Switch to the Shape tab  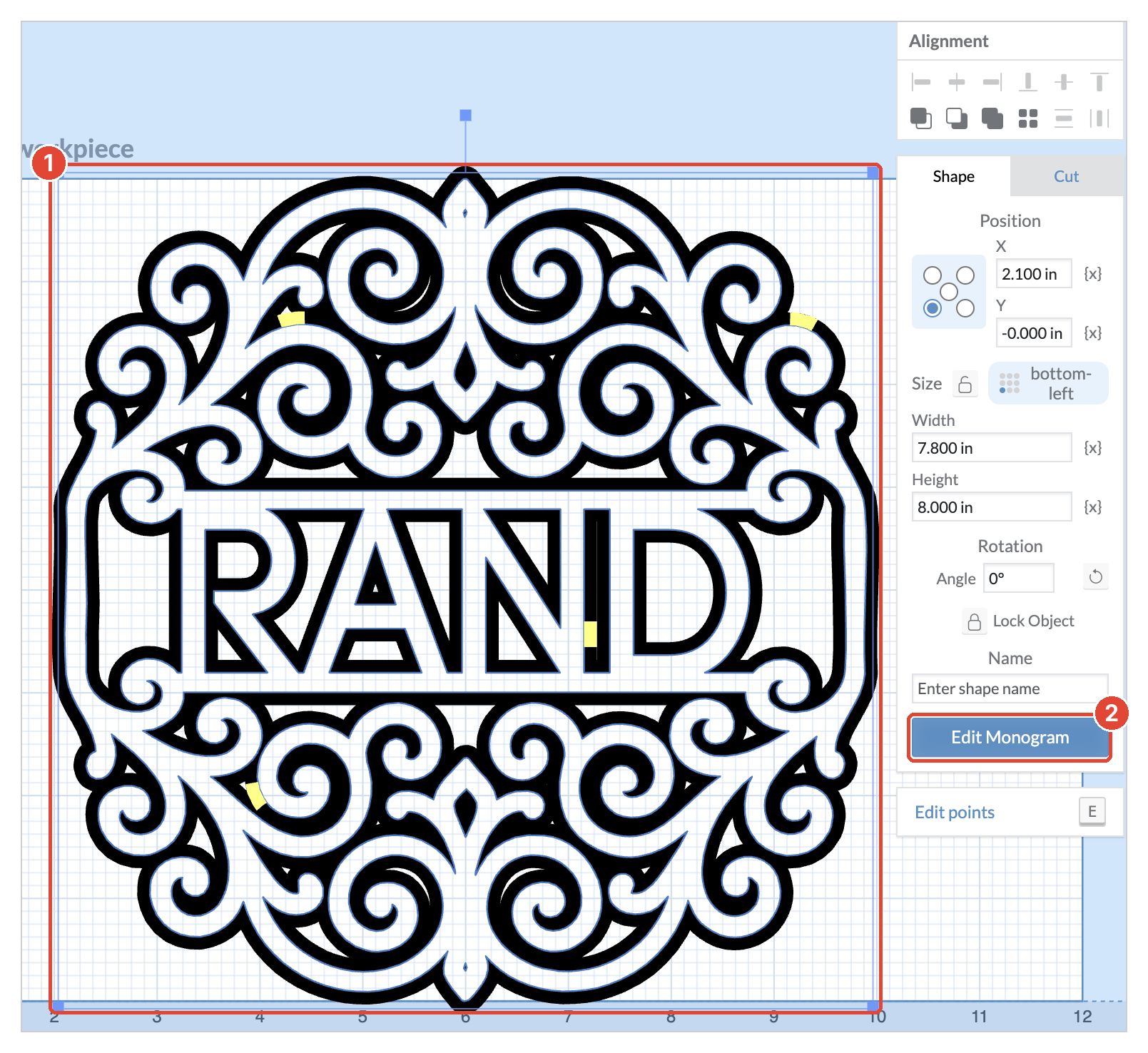(x=953, y=176)
